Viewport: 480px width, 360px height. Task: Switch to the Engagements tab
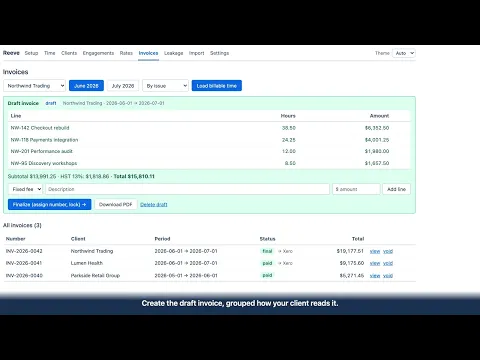pos(98,53)
